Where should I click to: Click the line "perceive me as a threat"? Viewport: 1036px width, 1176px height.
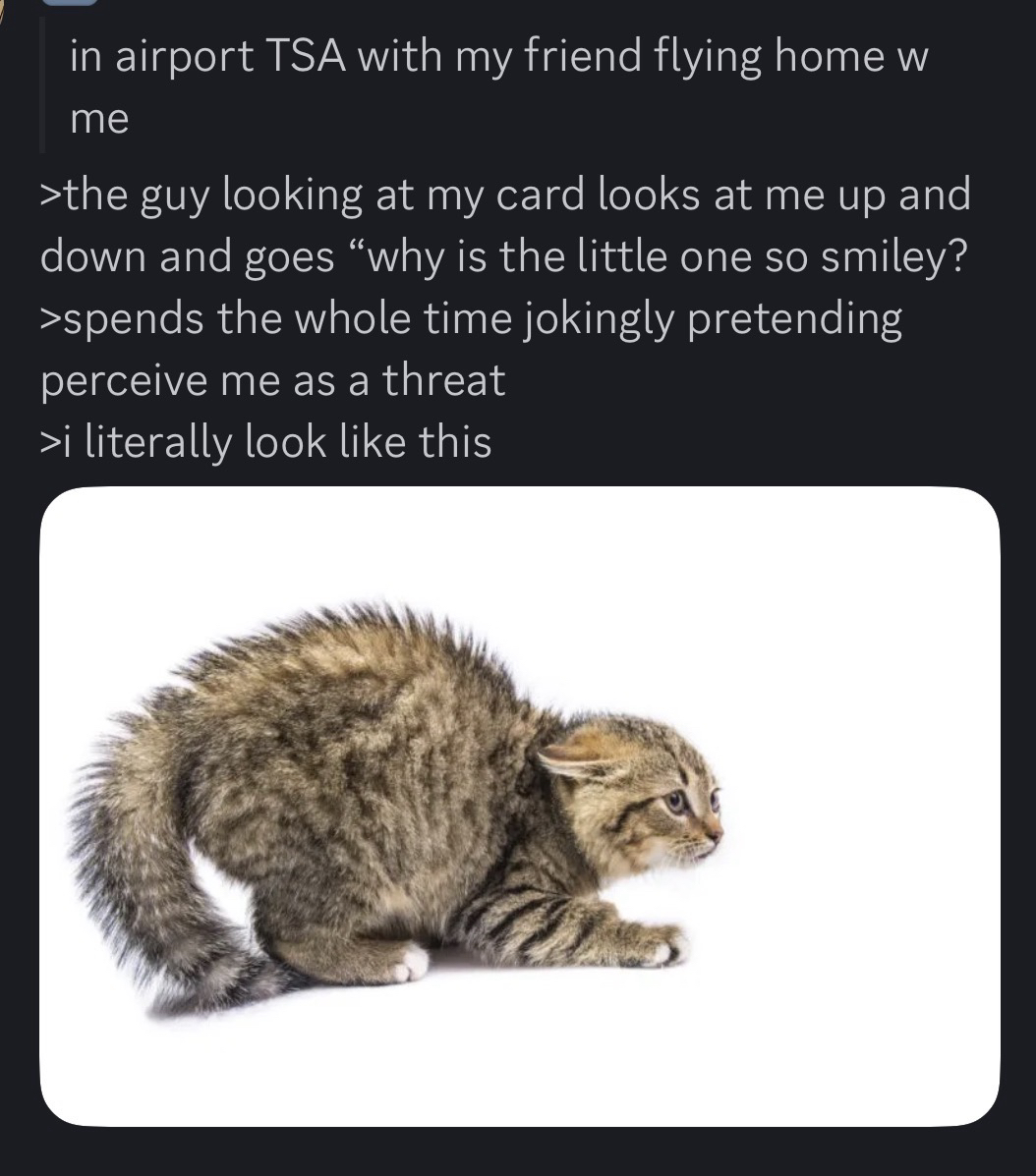272,380
